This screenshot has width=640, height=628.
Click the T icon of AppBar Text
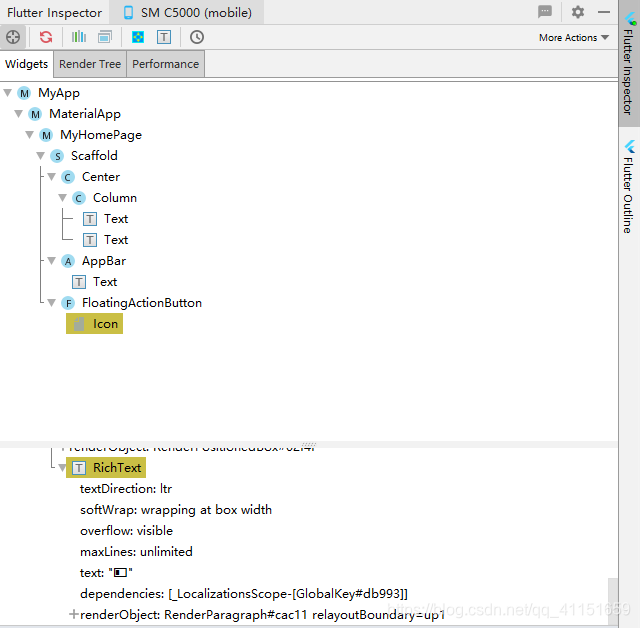(x=79, y=282)
